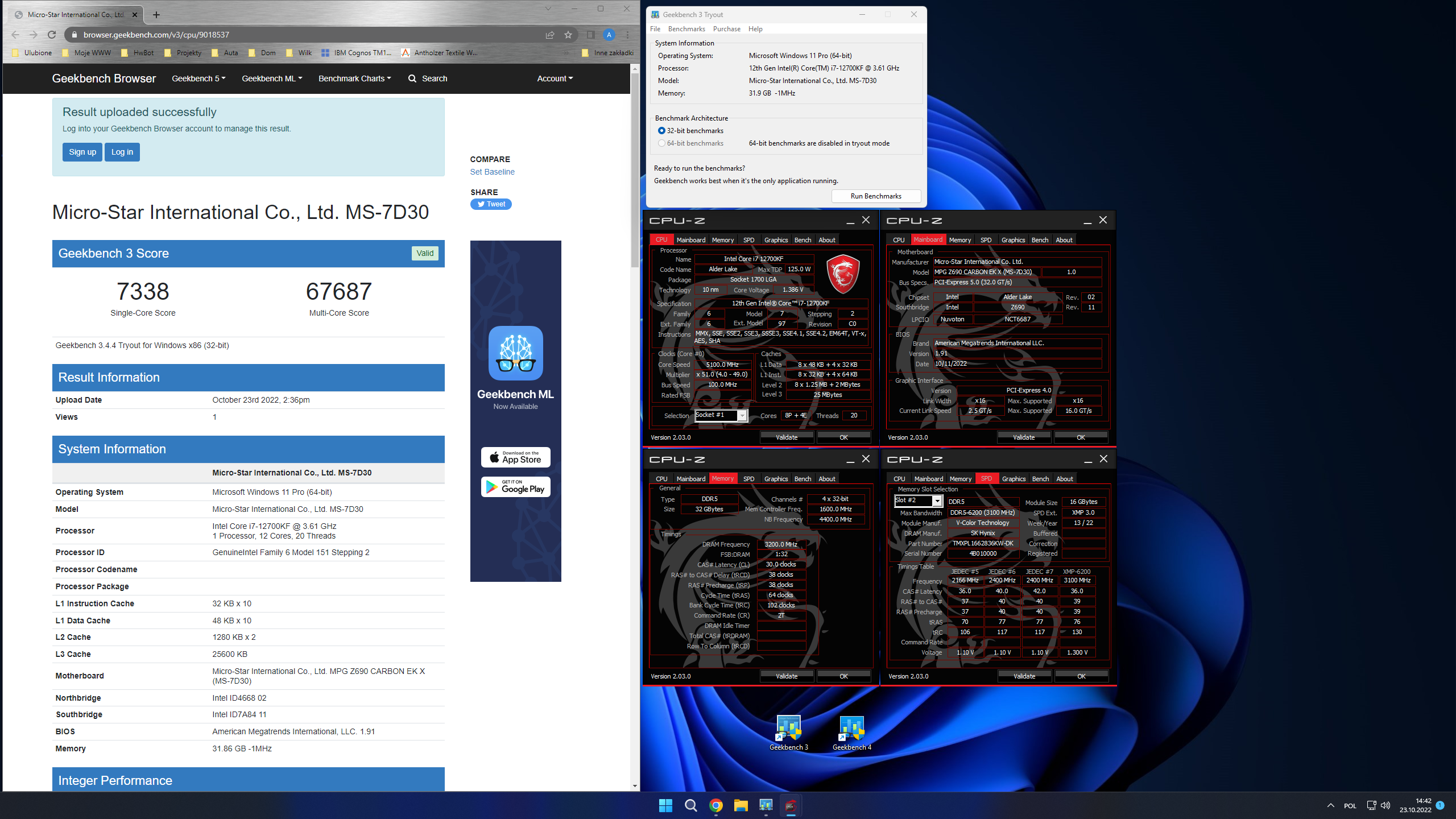The image size is (1456, 819).
Task: Reload the Geekbench page
Action: pyautogui.click(x=52, y=35)
